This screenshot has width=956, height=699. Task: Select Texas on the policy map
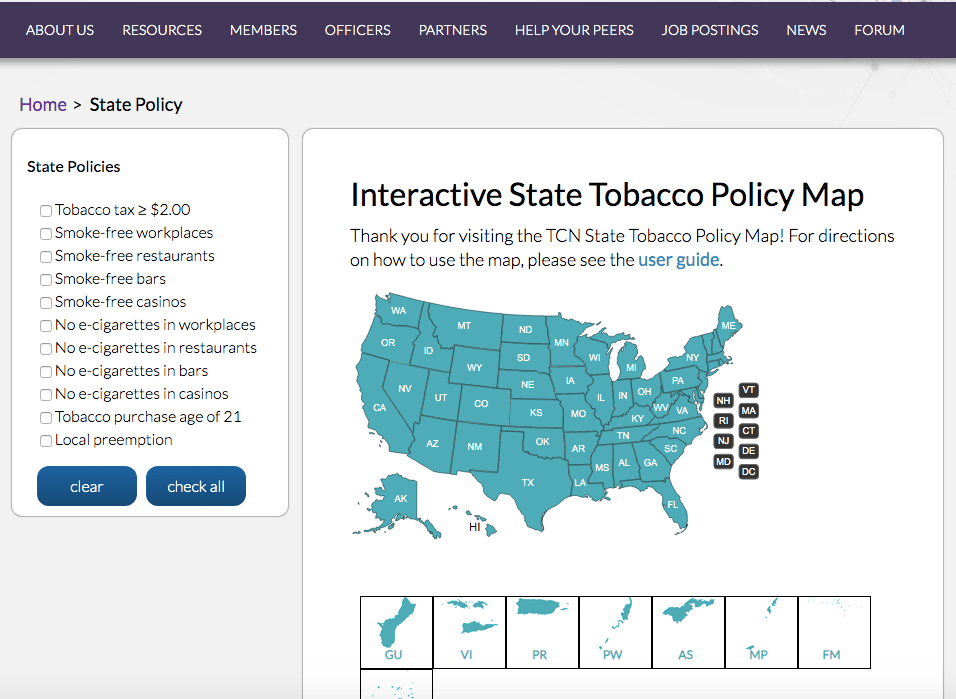click(527, 482)
